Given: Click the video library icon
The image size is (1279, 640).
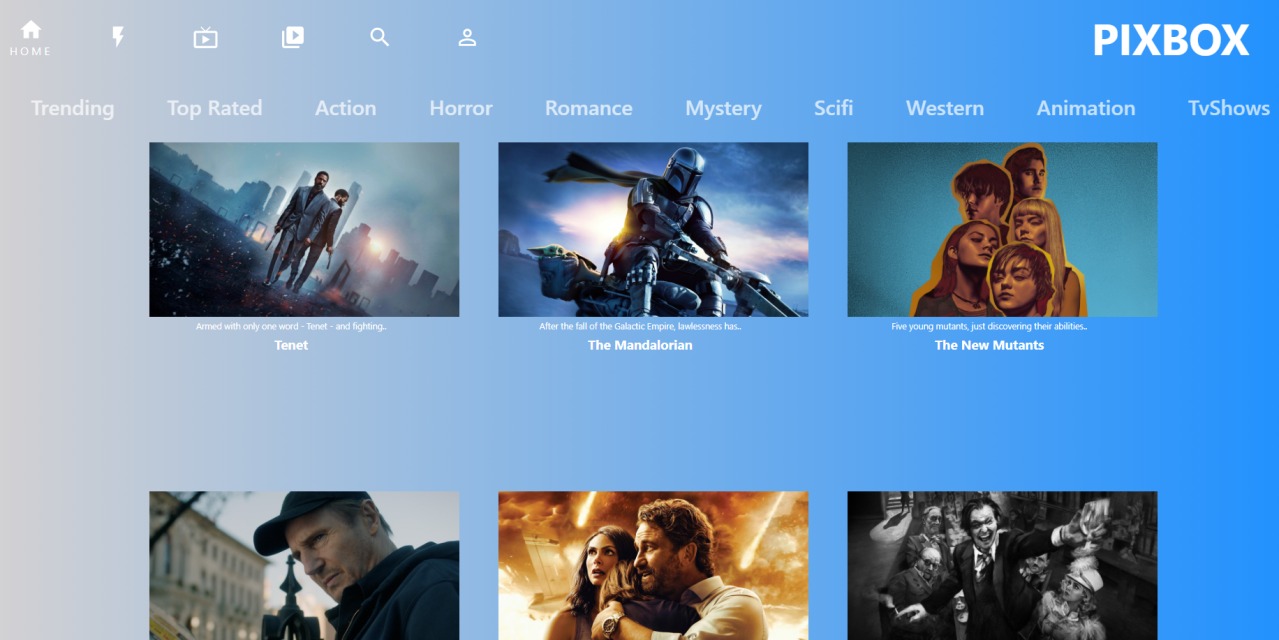Looking at the screenshot, I should click(x=292, y=37).
